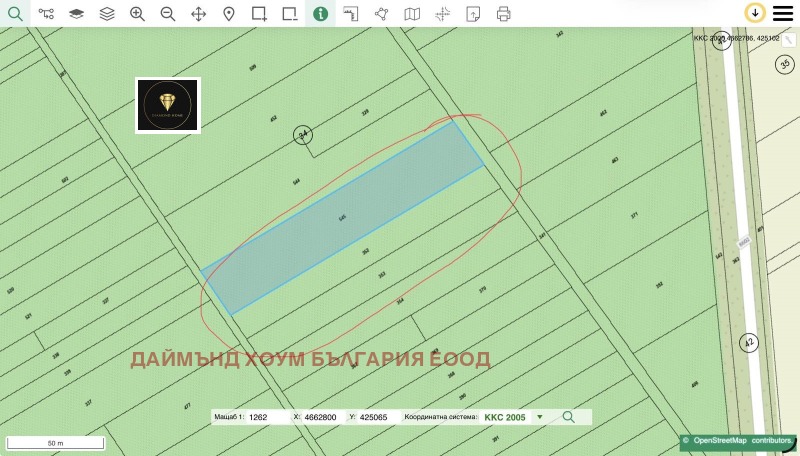Open the search tool in toolbar
Viewport: 800px width, 456px height.
point(15,14)
